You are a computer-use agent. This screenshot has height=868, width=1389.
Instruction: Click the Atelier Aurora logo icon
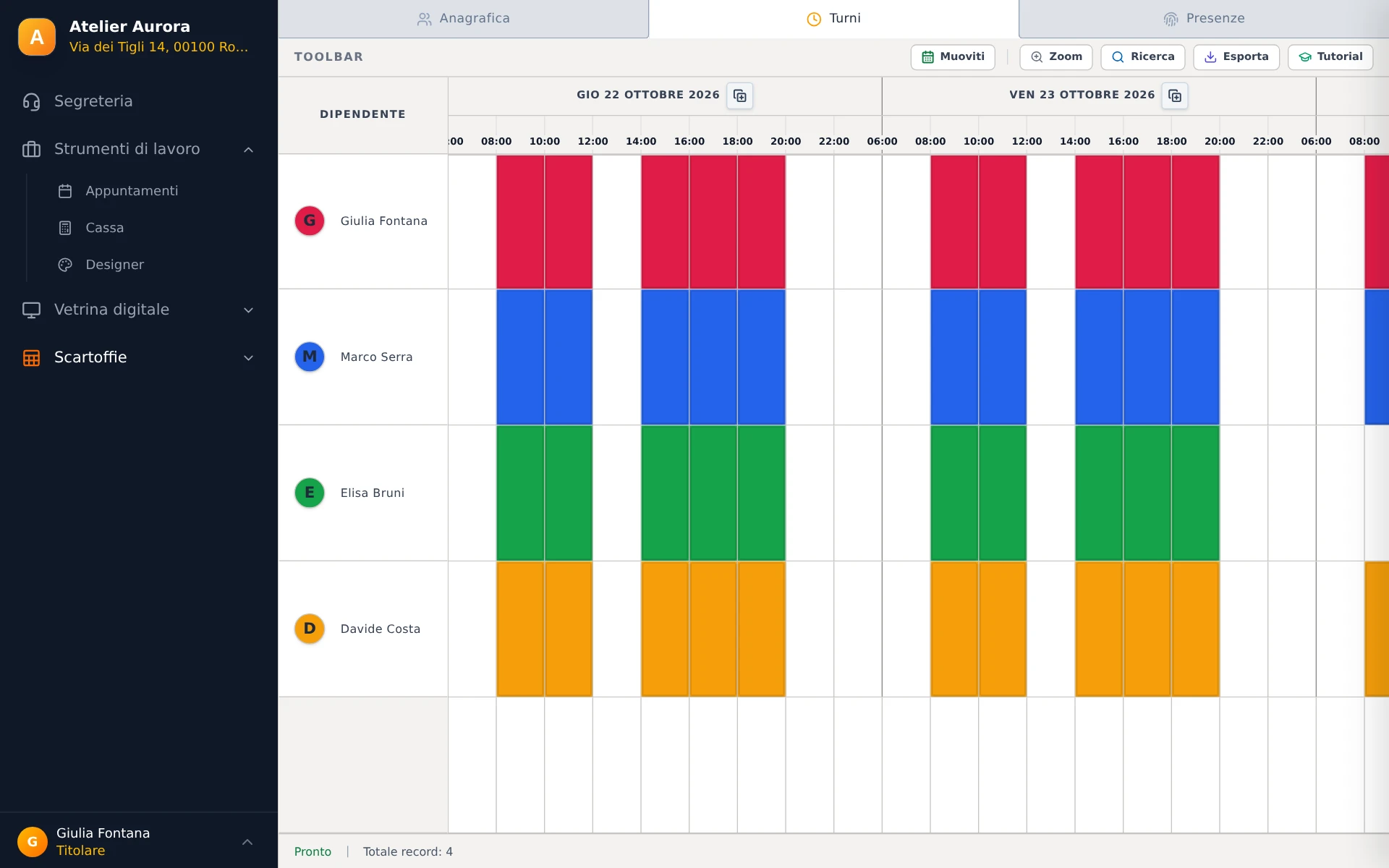pos(37,37)
